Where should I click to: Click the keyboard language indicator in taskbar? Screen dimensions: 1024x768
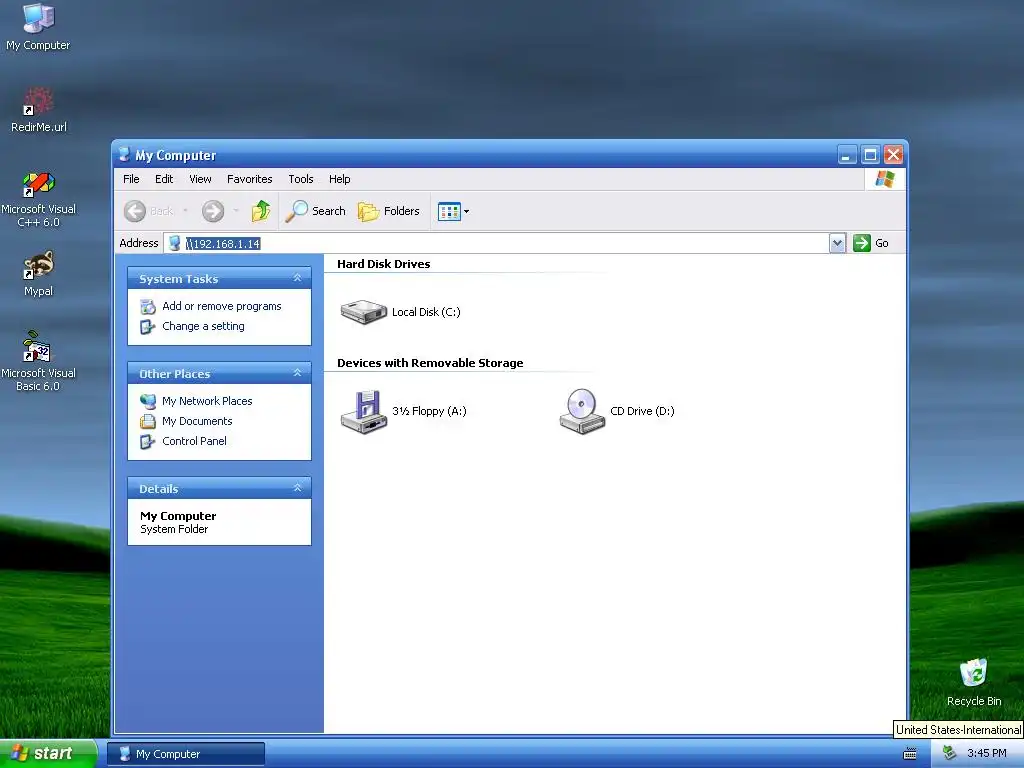tap(910, 754)
